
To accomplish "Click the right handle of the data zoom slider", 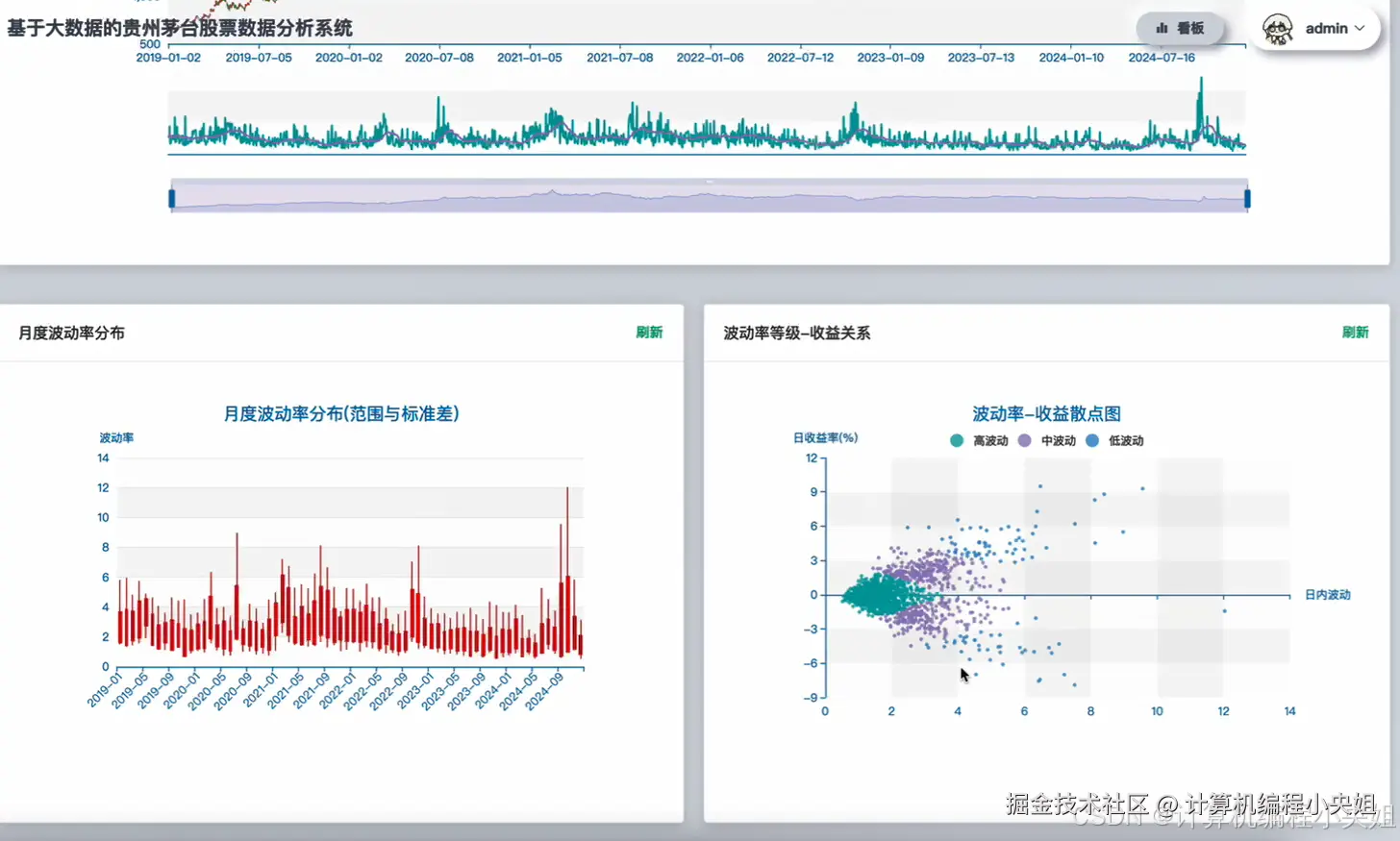I will click(x=1247, y=198).
